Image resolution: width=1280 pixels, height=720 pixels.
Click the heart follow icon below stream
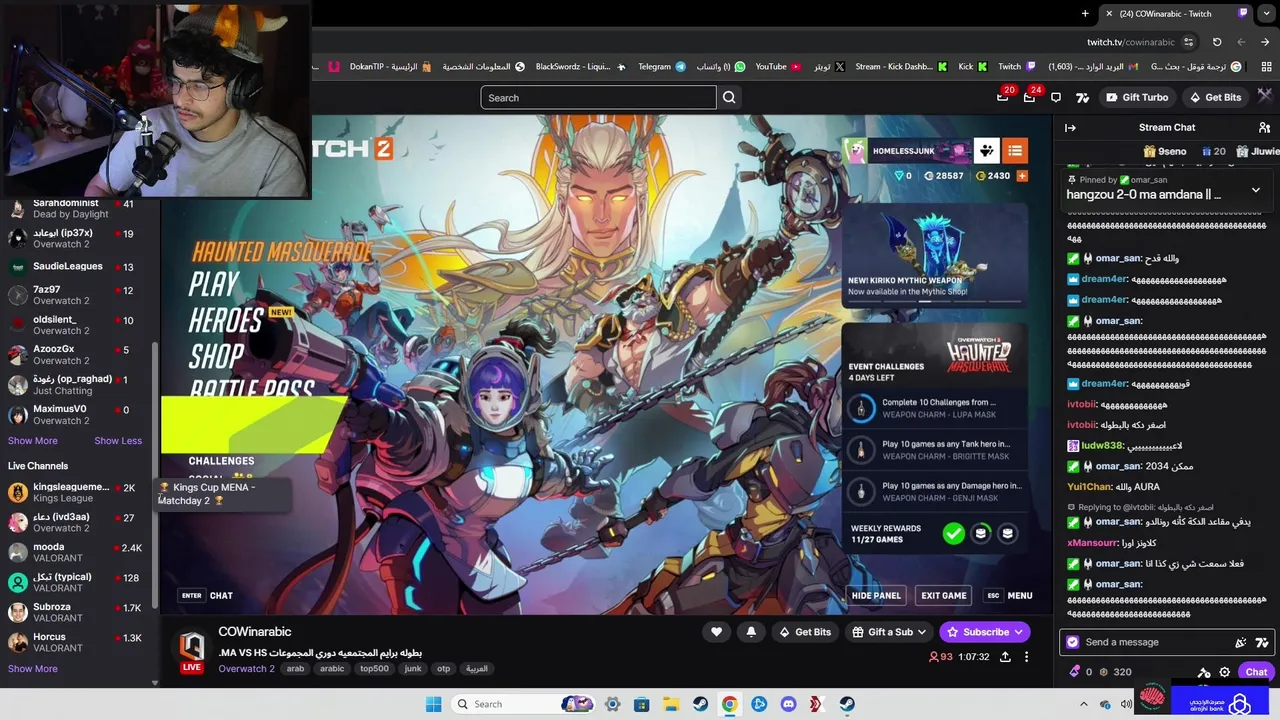coord(716,632)
